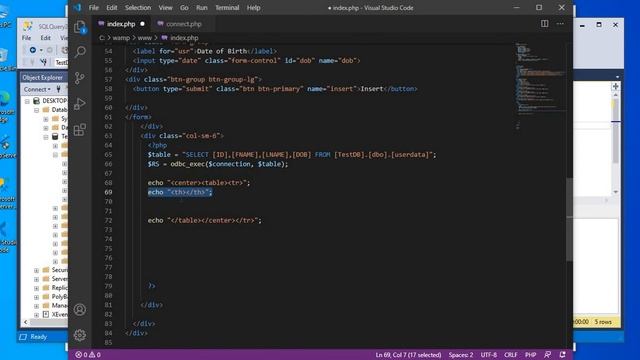The height and width of the screenshot is (360, 640).
Task: Click the SSMS back navigation arrow icon
Action: [x=33, y=50]
